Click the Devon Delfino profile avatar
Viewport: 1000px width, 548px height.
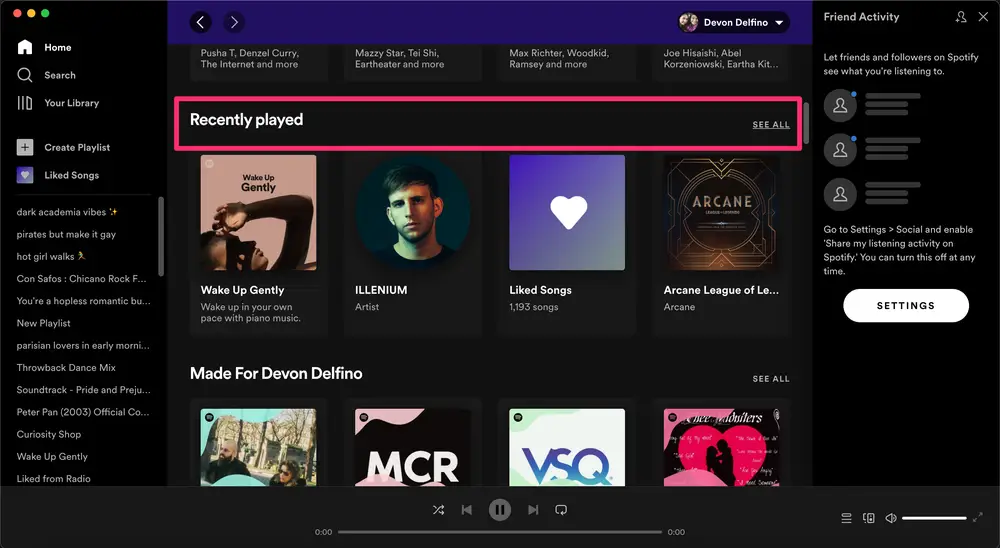pos(688,22)
